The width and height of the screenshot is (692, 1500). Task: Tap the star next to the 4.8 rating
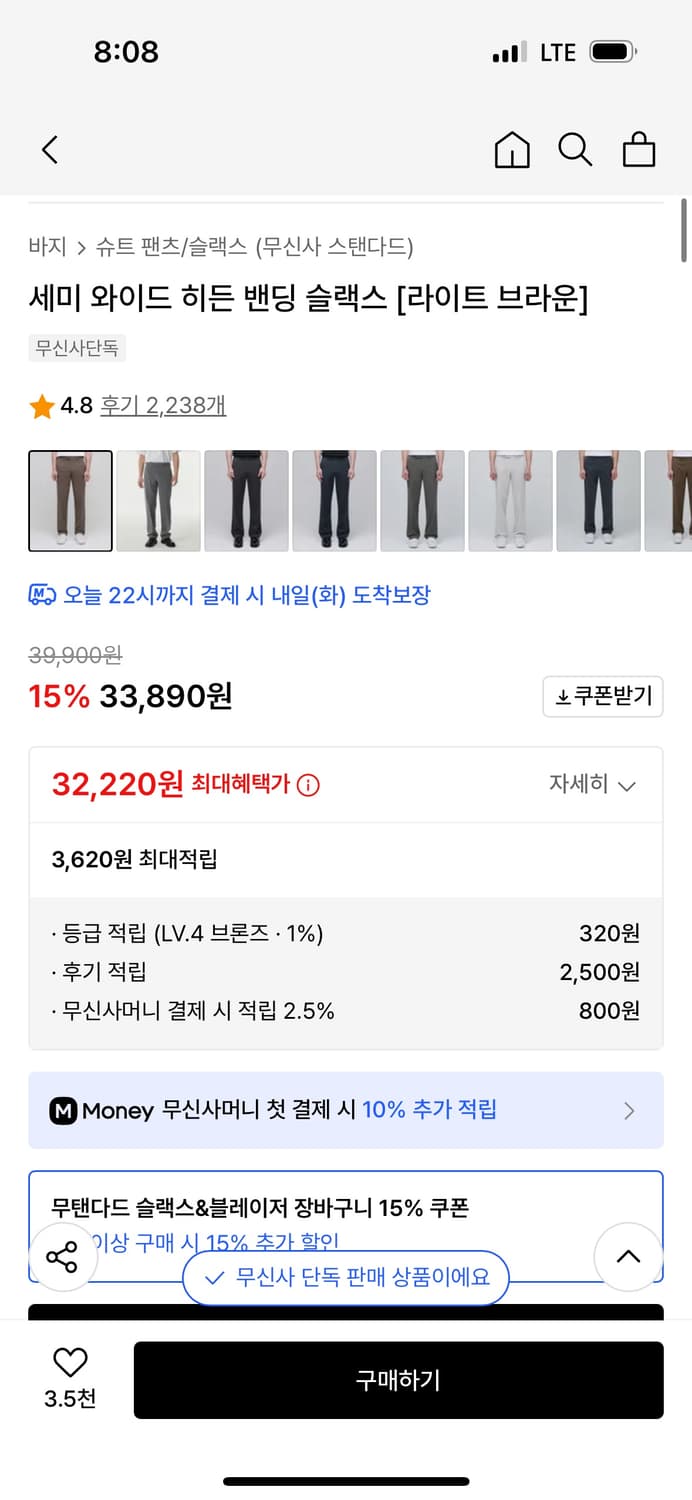40,406
